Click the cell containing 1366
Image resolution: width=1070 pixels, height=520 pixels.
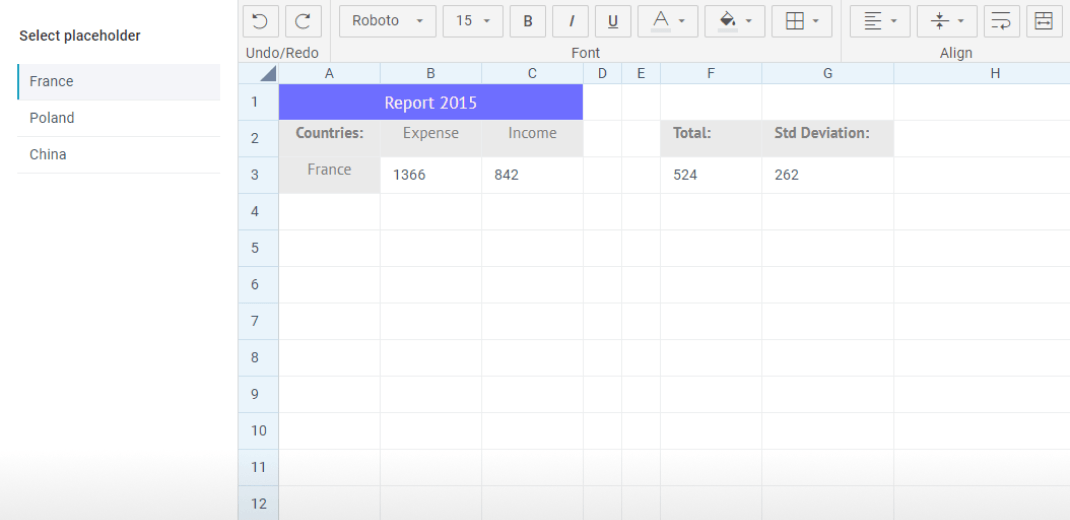click(431, 175)
